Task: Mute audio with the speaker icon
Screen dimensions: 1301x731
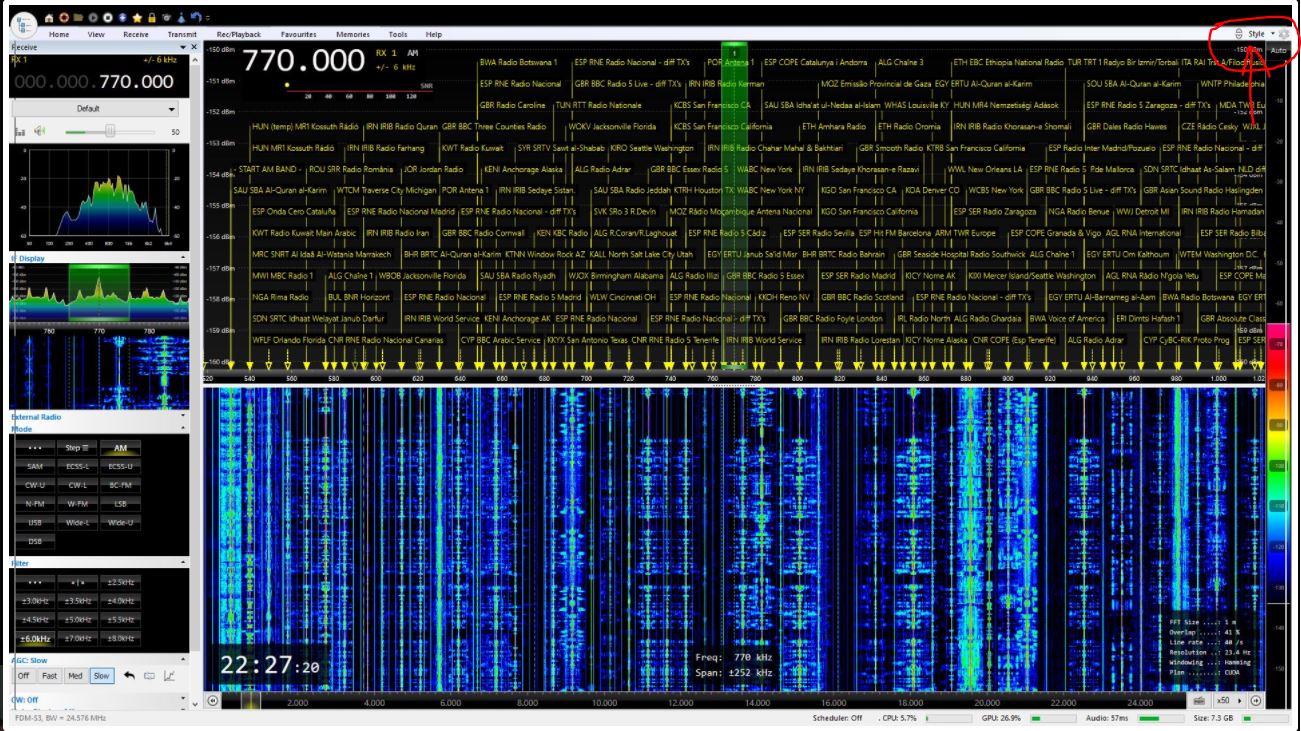Action: coord(41,131)
